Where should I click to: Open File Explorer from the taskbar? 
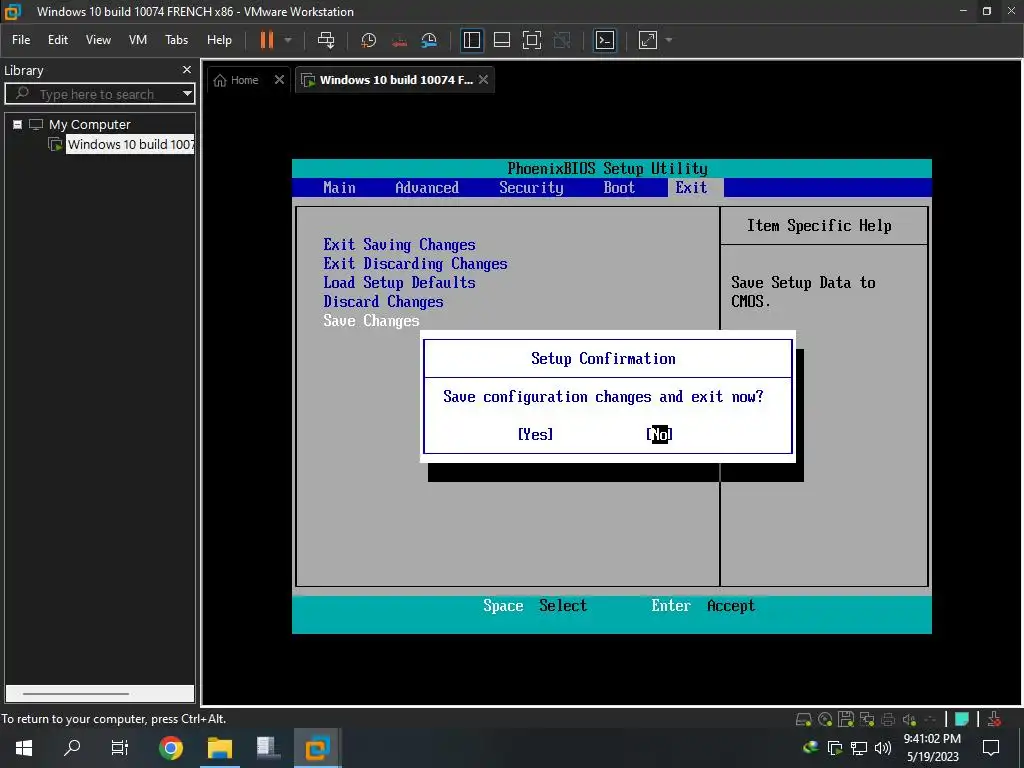click(219, 748)
